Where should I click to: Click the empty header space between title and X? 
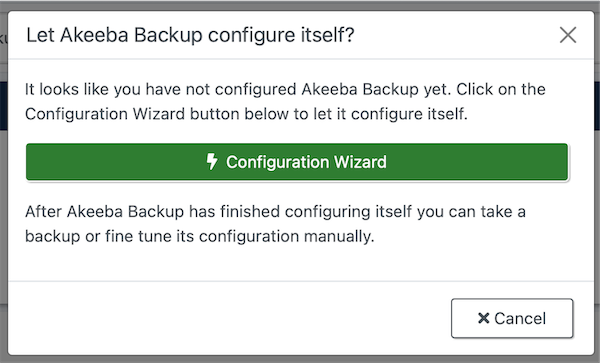point(455,35)
